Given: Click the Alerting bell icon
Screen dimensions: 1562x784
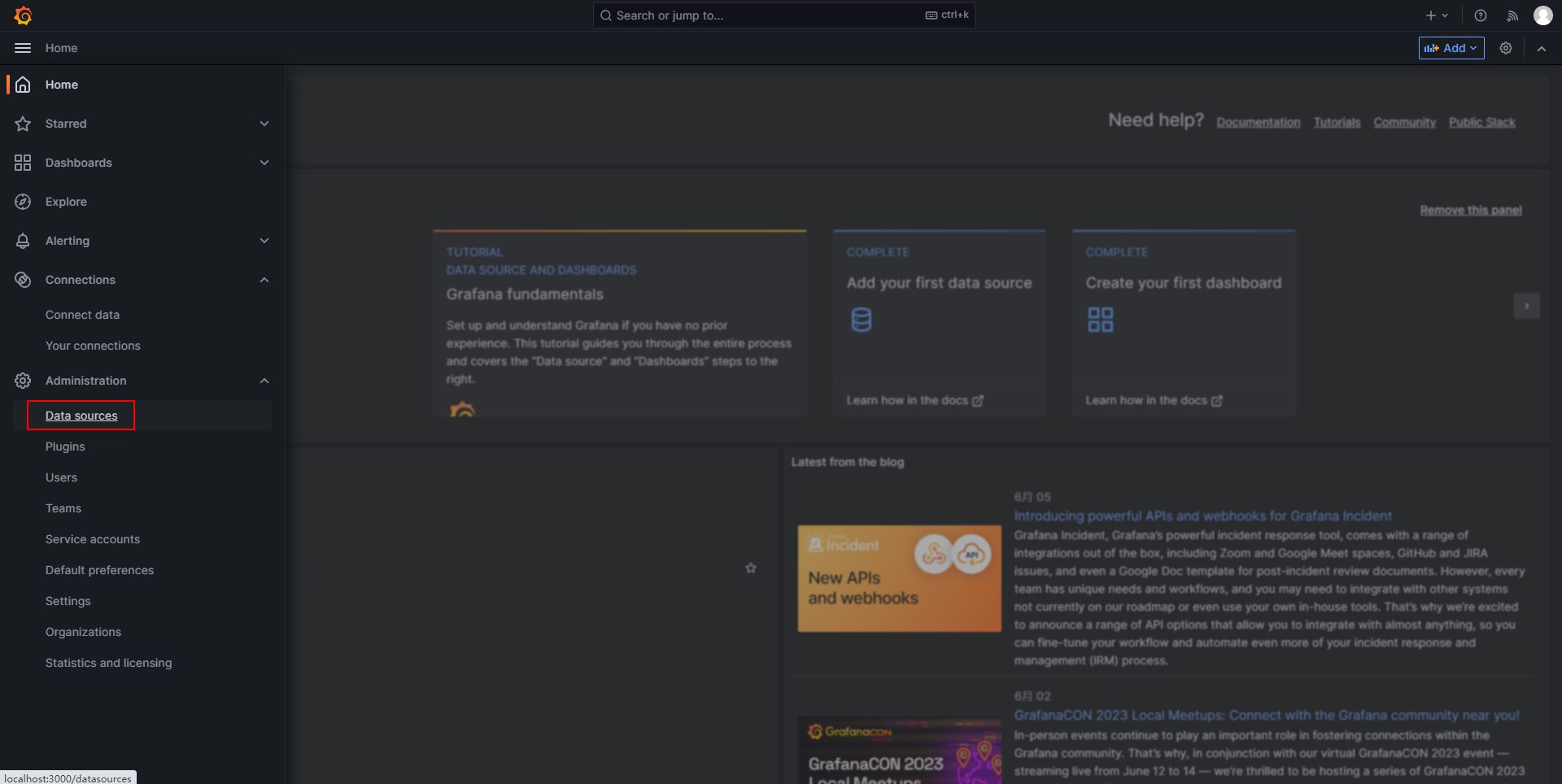Looking at the screenshot, I should coord(23,241).
